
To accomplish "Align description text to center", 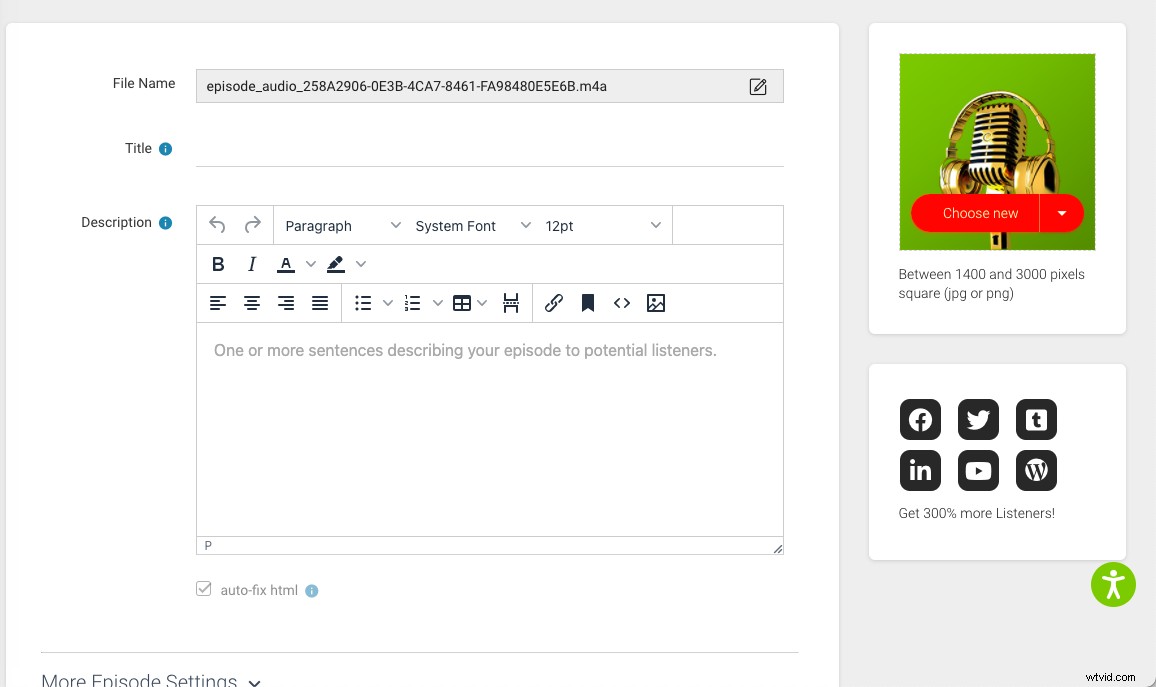I will tap(252, 303).
